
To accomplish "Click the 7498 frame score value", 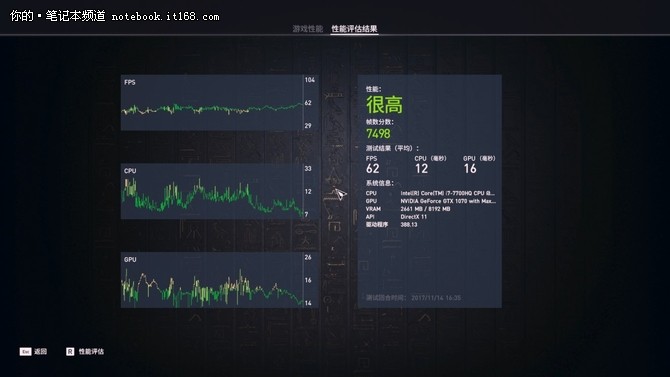I will [378, 134].
